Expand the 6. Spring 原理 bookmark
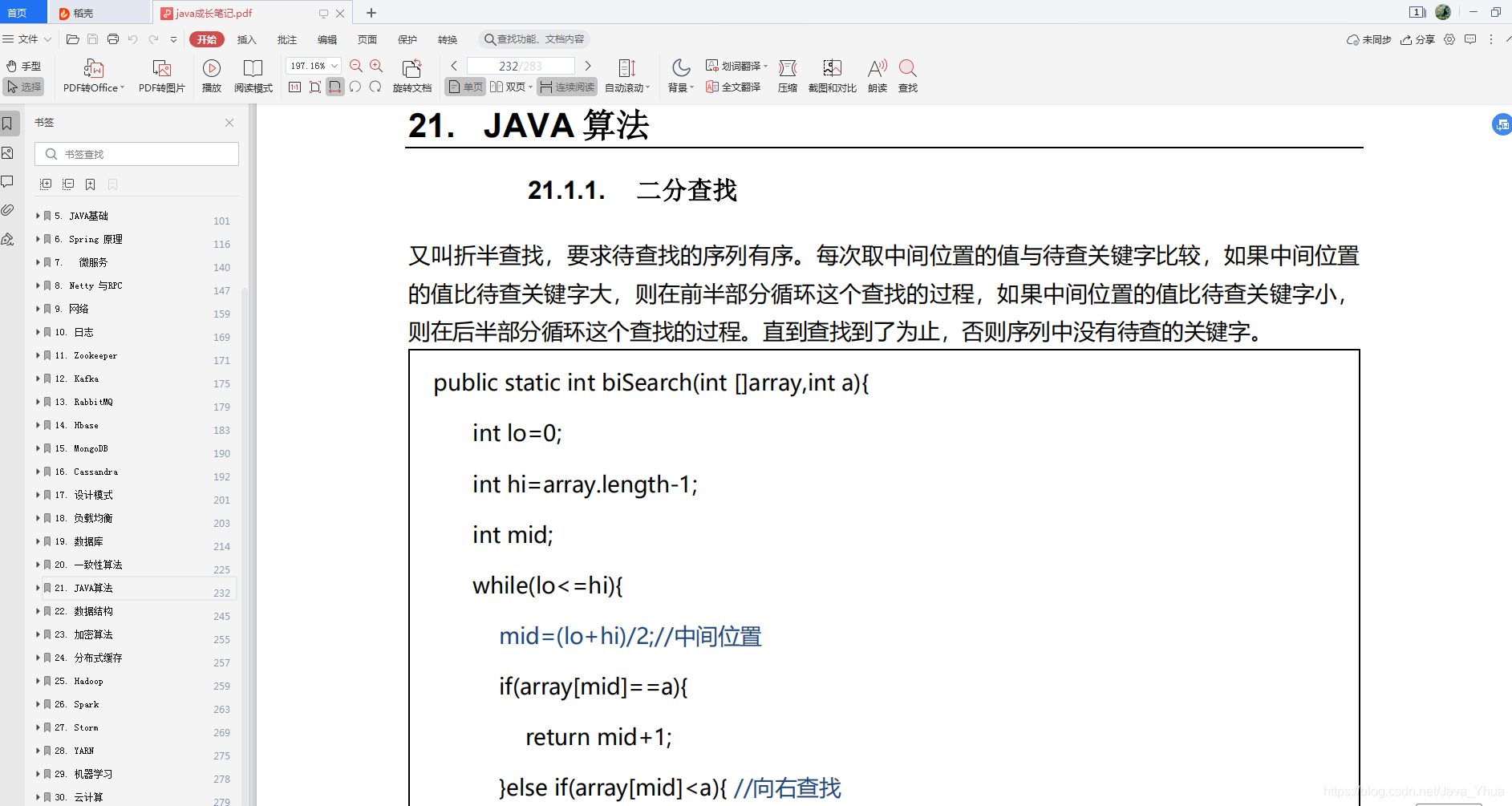 tap(38, 239)
